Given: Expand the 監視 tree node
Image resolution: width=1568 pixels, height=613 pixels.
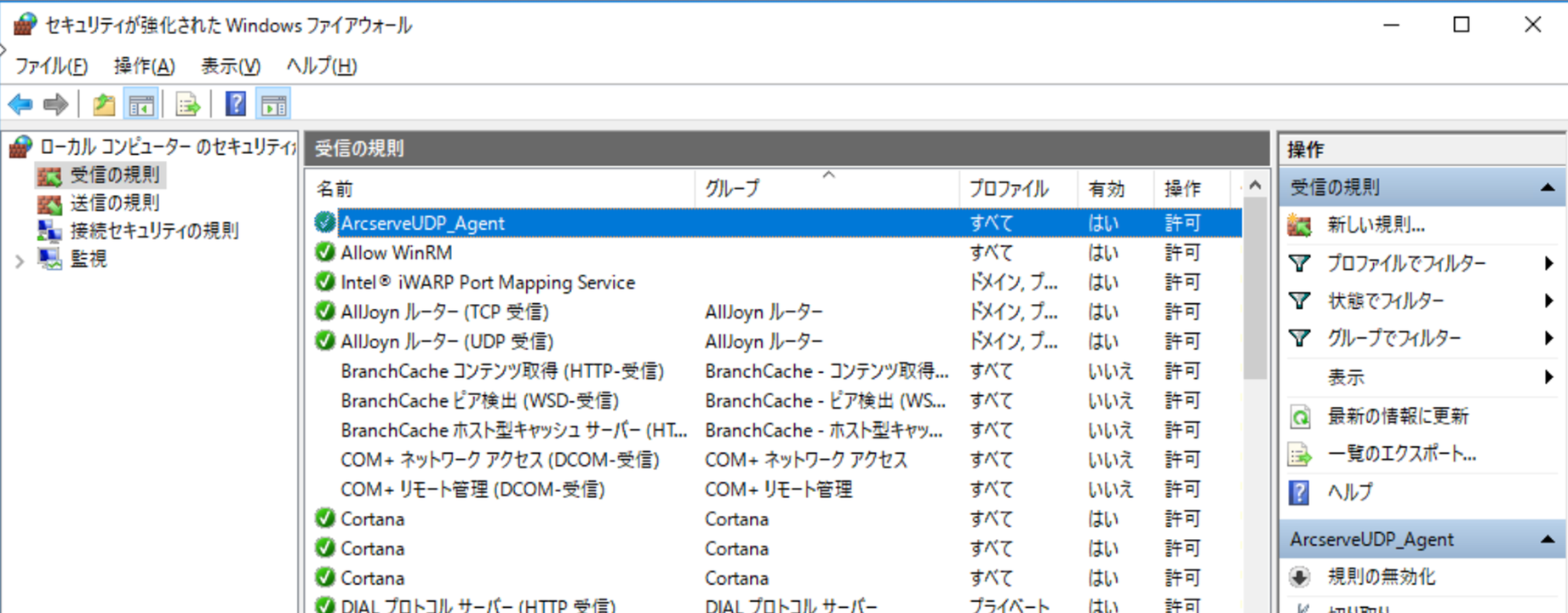Looking at the screenshot, I should [x=19, y=261].
